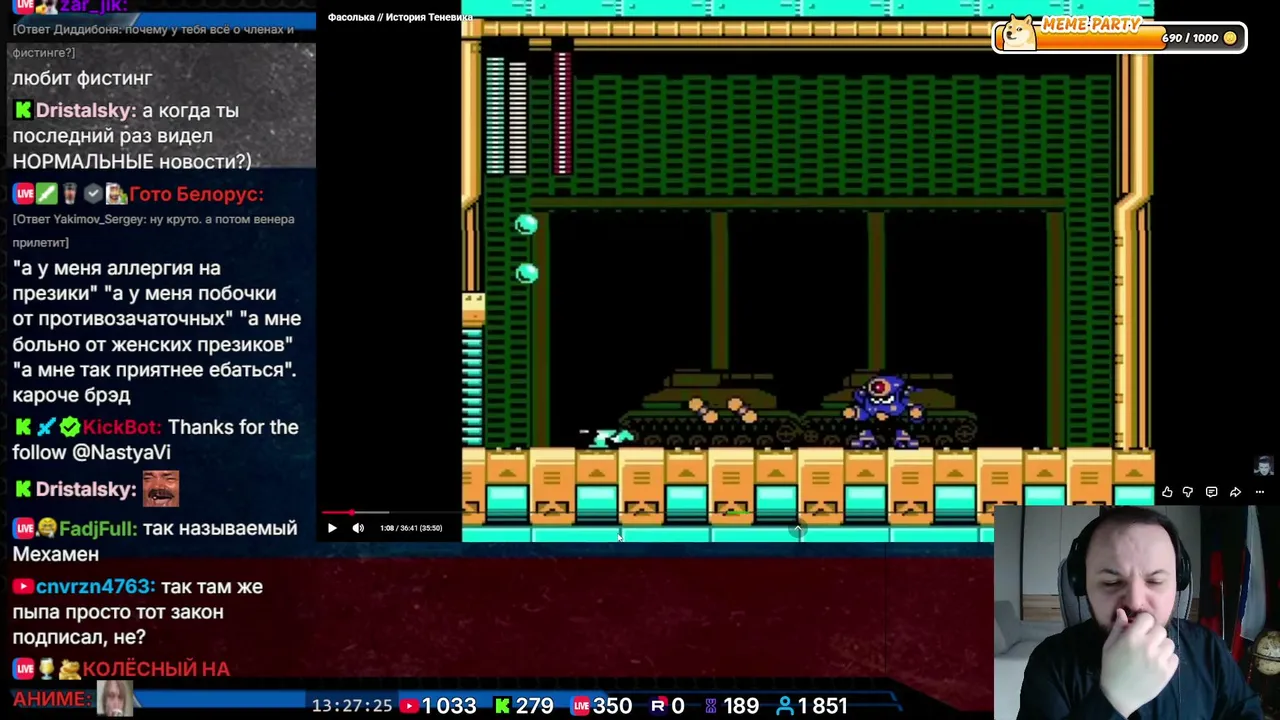Mute the video with the speaker icon

358,528
